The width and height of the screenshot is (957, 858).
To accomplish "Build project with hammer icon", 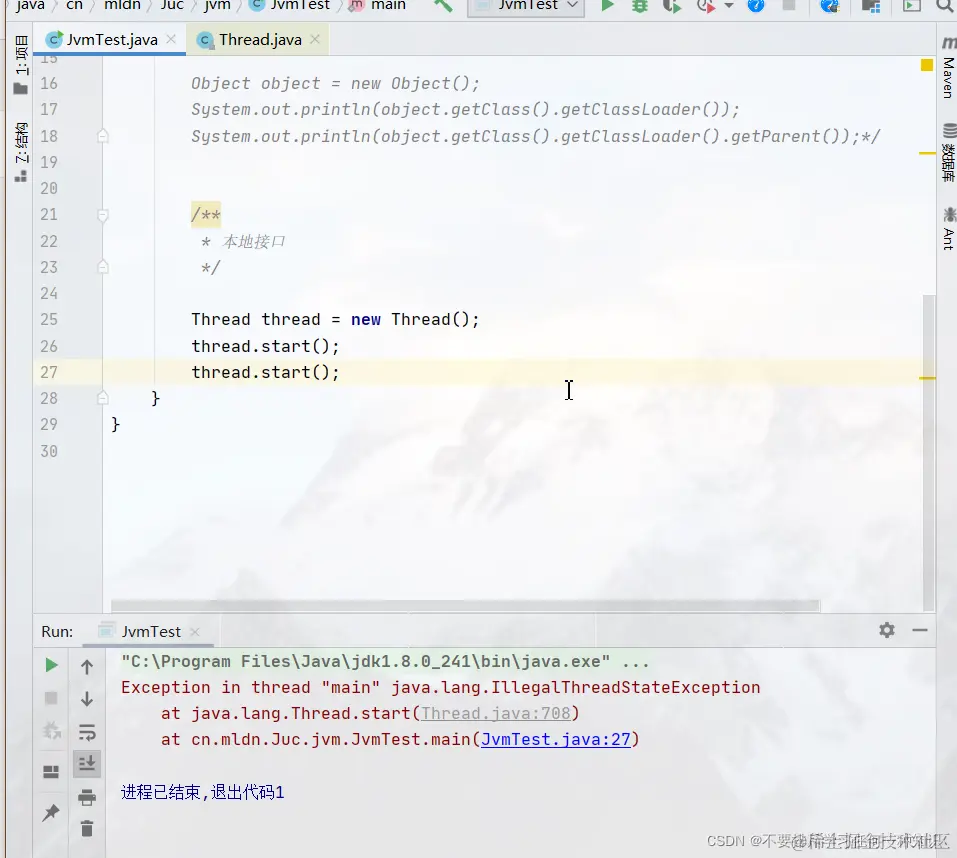I will pyautogui.click(x=443, y=5).
